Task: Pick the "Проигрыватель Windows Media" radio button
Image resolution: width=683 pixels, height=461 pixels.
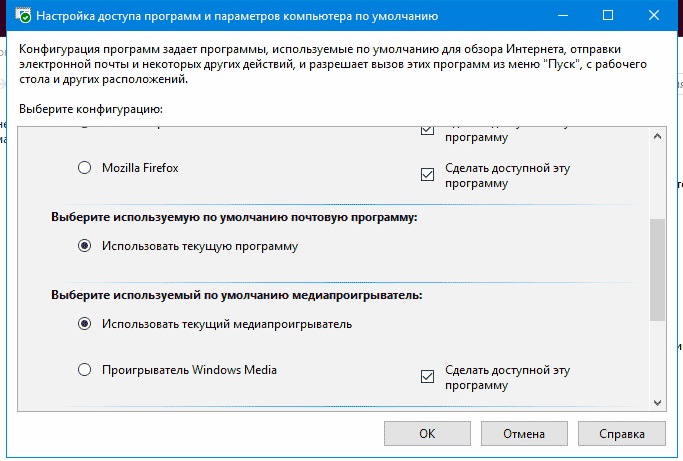Action: (x=85, y=370)
